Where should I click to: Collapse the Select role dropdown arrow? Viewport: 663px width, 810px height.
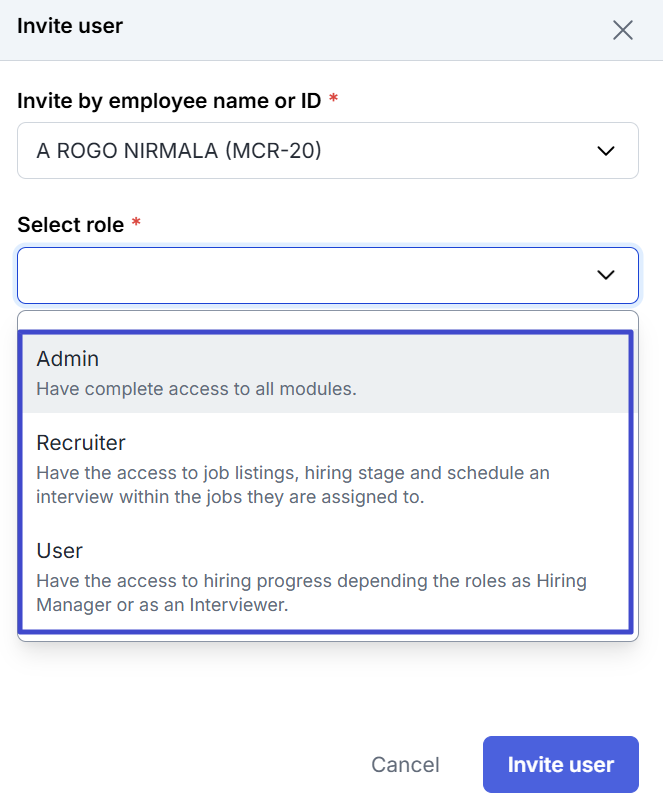coord(606,275)
